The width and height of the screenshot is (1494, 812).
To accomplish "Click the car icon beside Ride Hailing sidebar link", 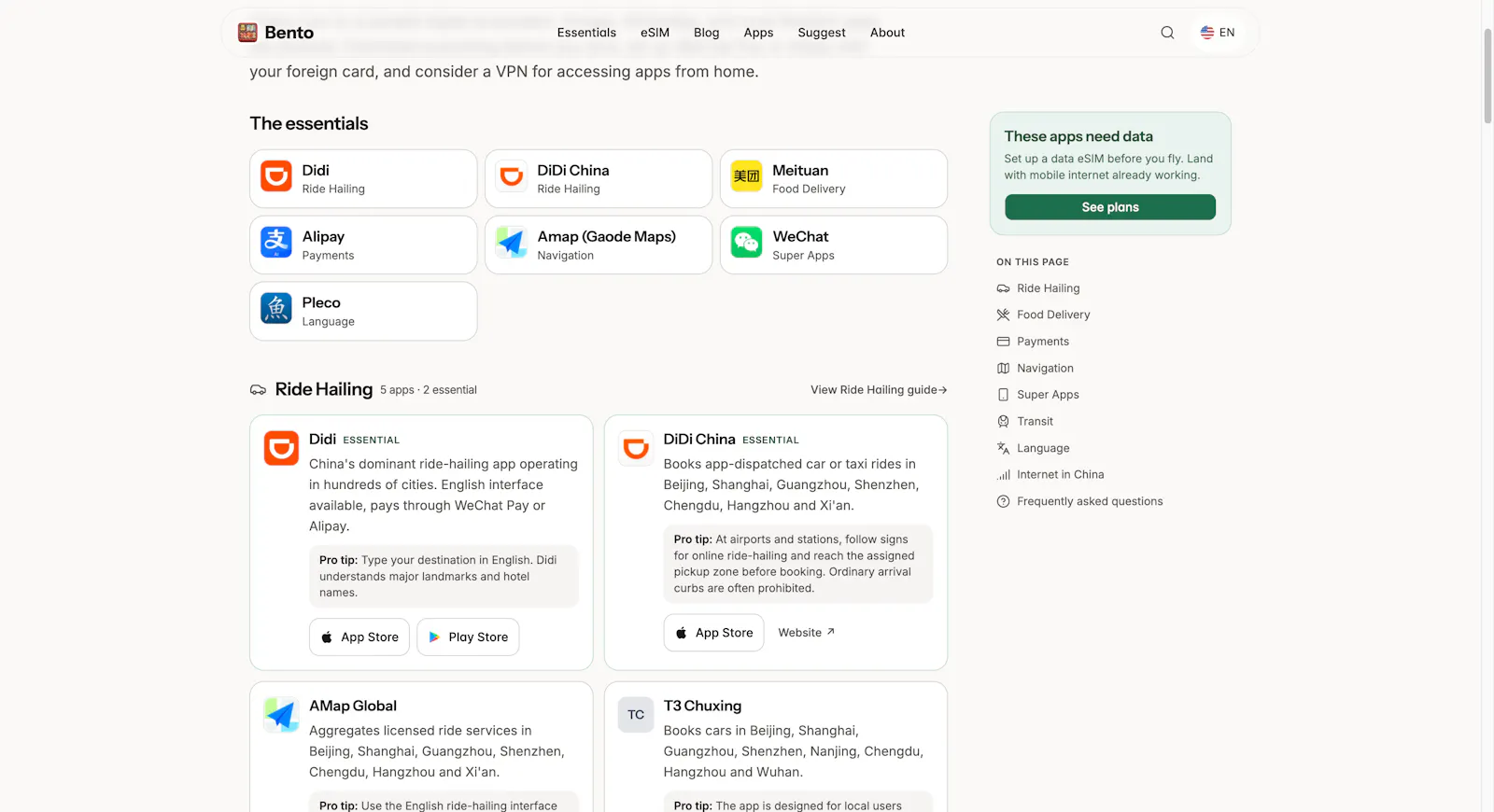I will (x=1004, y=288).
